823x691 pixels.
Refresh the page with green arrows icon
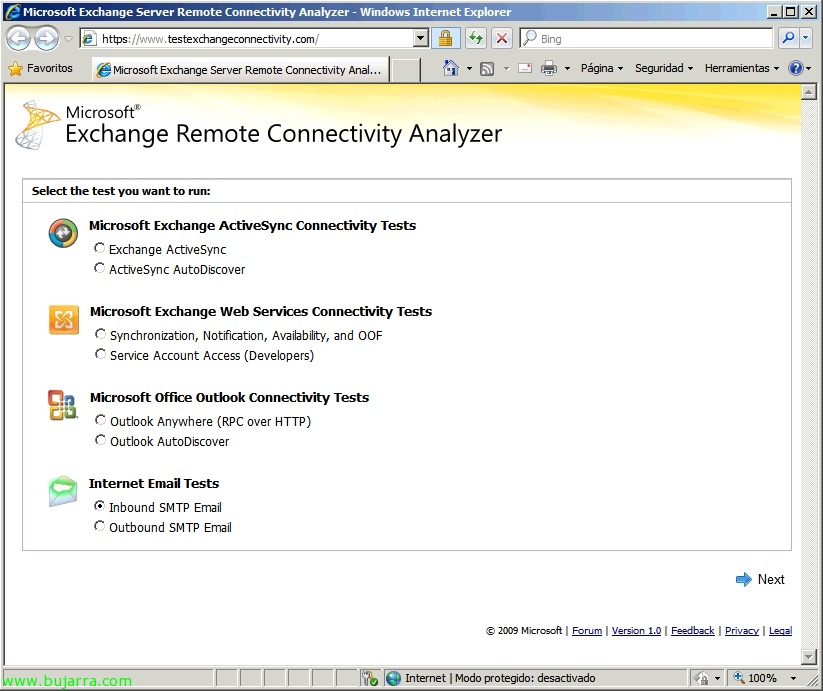tap(476, 39)
